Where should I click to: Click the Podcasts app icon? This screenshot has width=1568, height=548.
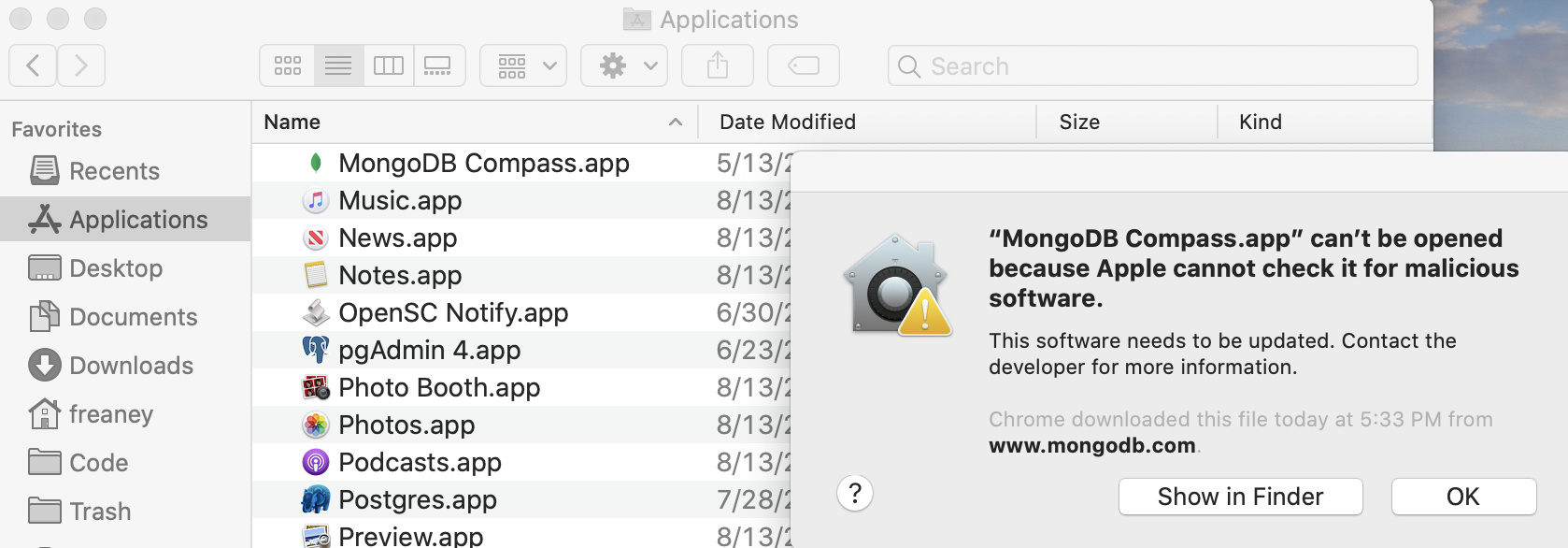point(316,462)
